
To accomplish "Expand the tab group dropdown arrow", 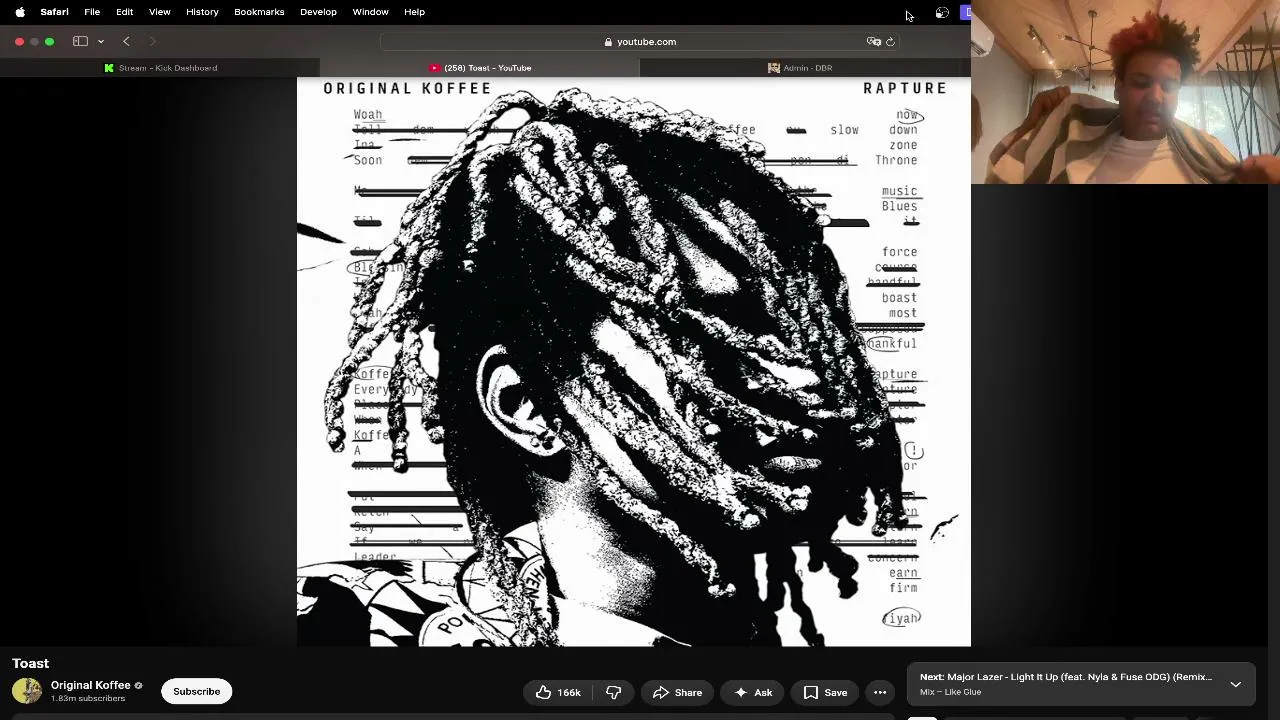I will click(101, 42).
